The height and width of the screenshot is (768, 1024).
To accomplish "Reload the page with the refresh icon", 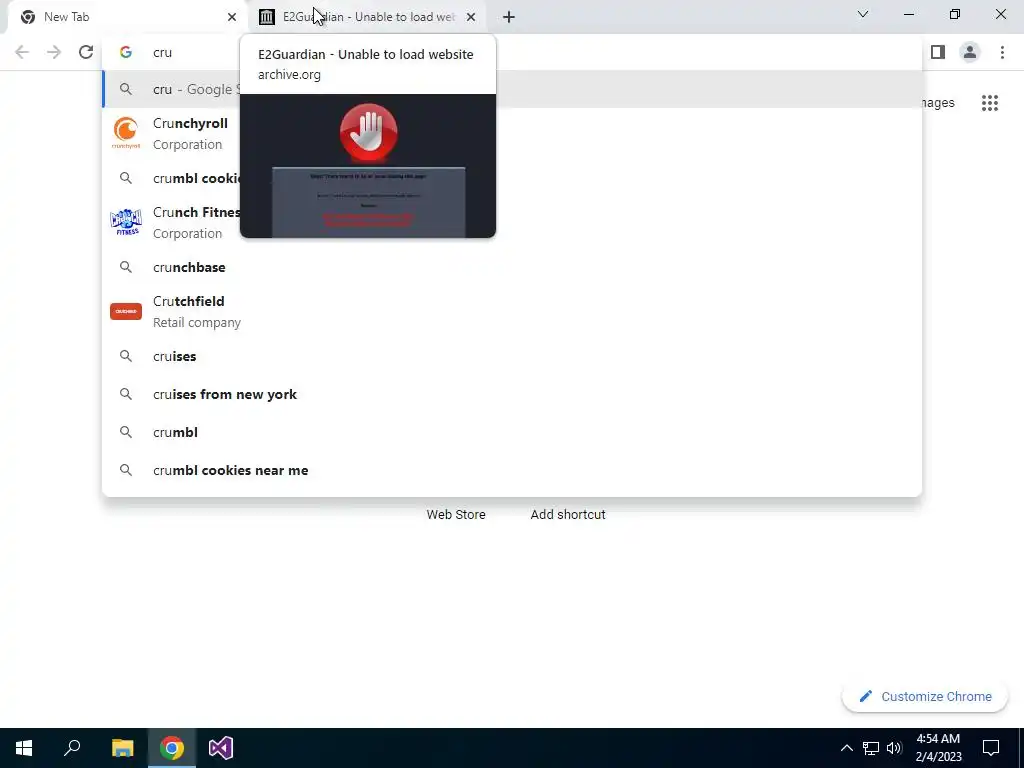I will point(86,52).
